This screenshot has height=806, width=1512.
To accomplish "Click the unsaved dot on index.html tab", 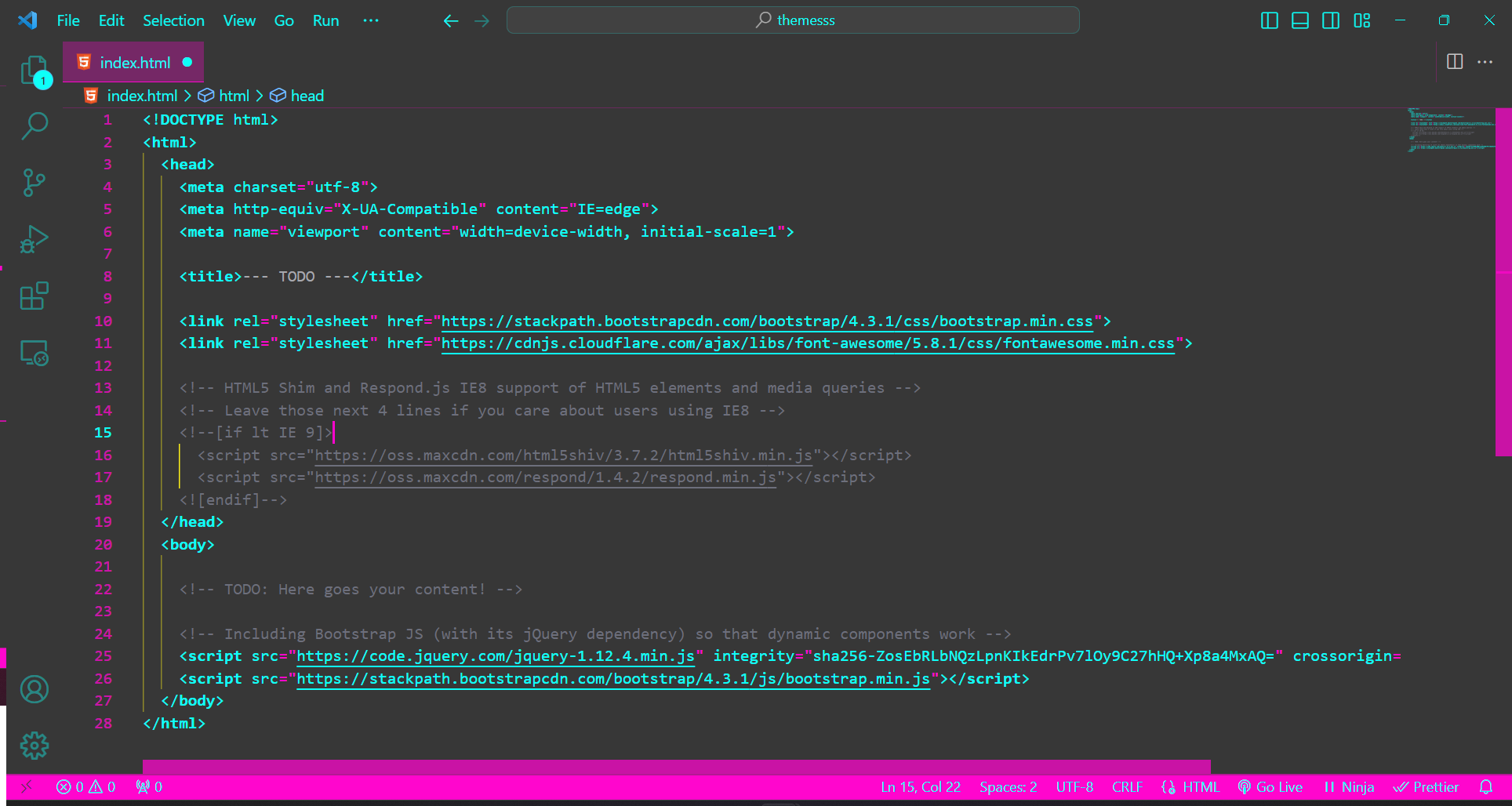I will tap(187, 62).
